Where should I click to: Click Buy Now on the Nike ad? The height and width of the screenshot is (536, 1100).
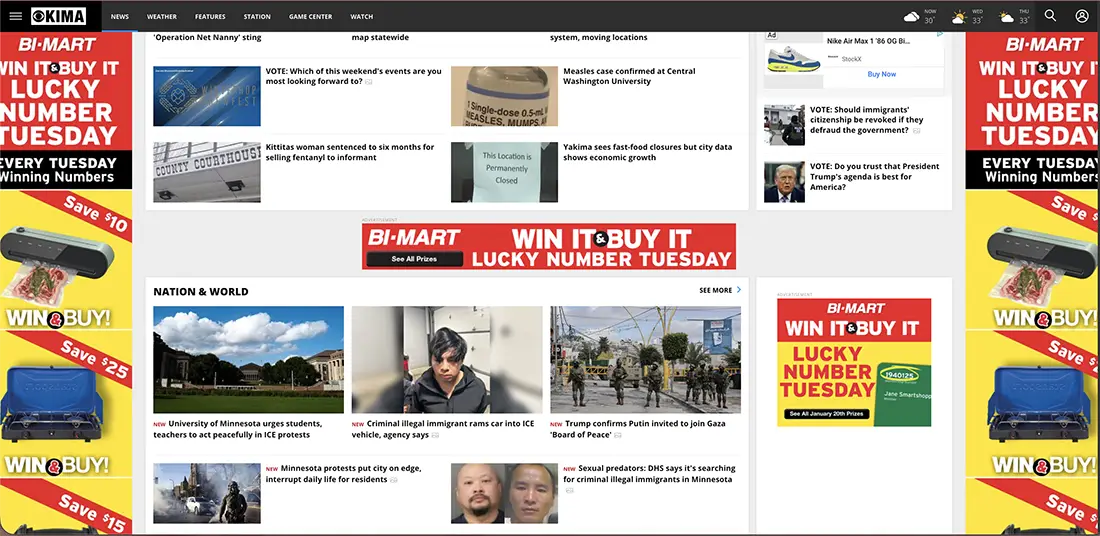[882, 74]
